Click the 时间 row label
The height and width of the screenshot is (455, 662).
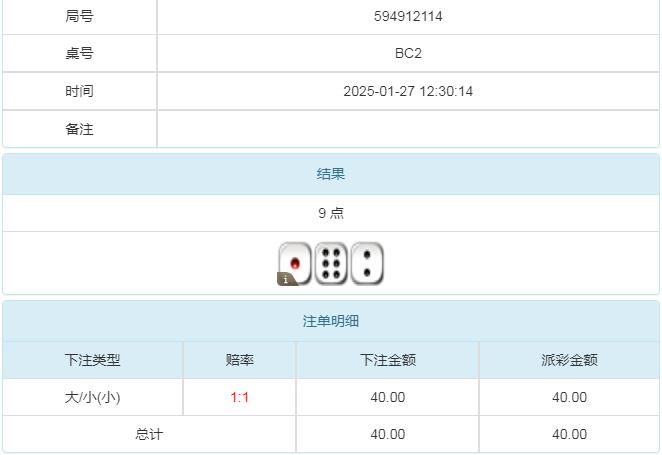pos(80,91)
